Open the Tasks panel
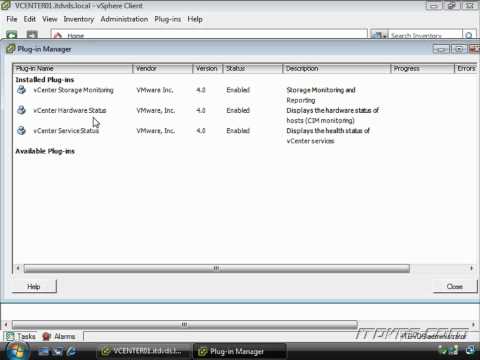This screenshot has width=480, height=360. click(x=21, y=336)
